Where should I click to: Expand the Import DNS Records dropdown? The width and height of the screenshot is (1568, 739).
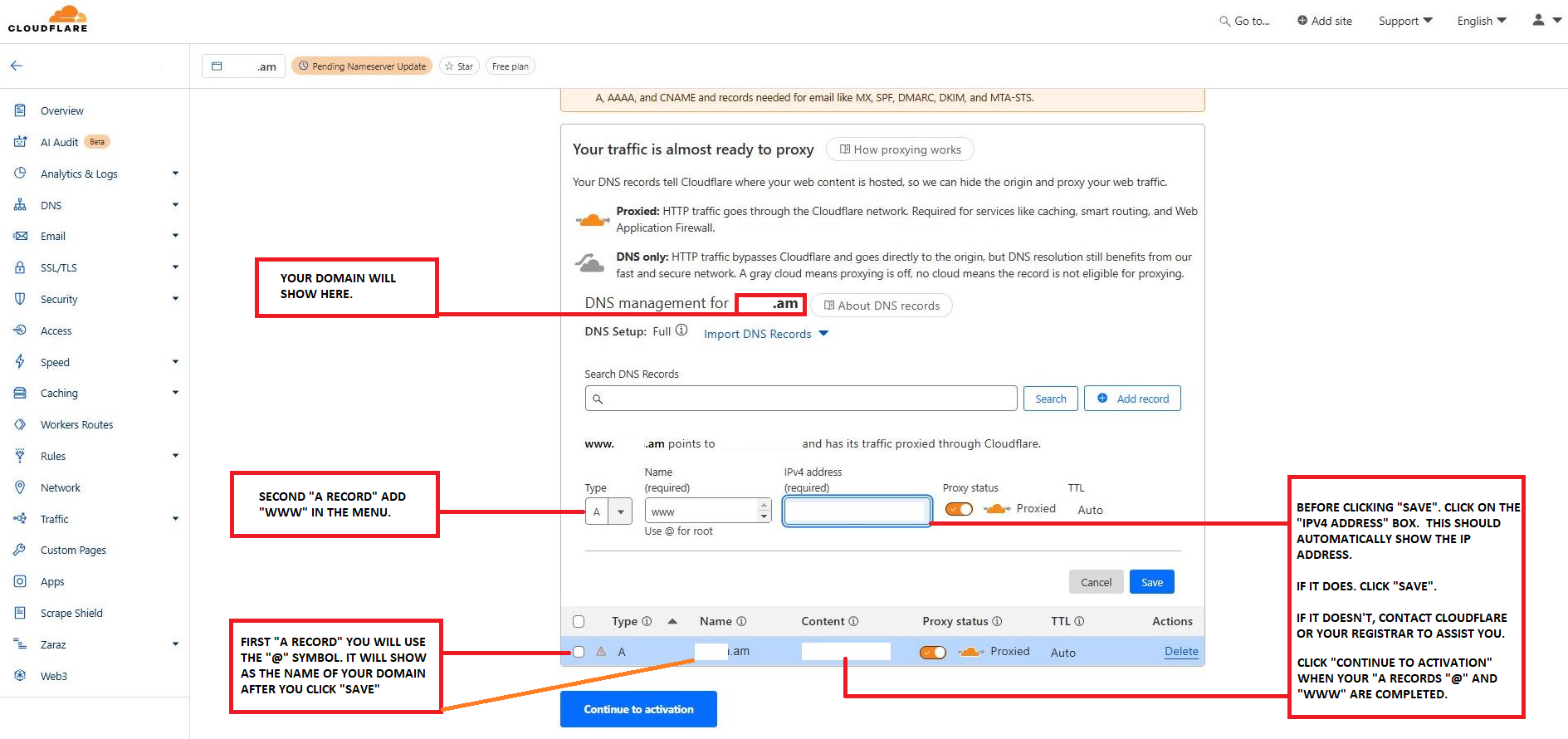pyautogui.click(x=766, y=334)
